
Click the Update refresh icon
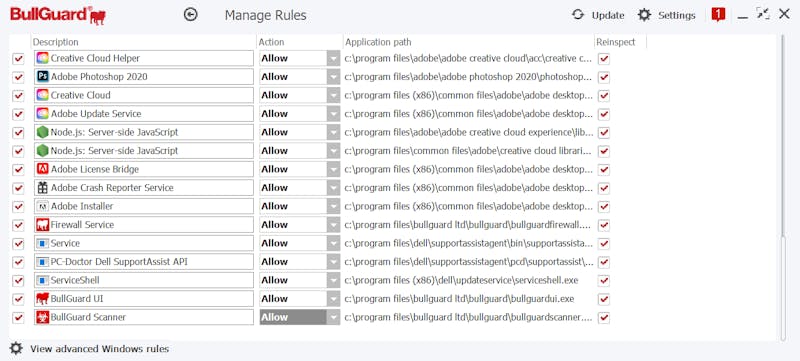click(578, 15)
